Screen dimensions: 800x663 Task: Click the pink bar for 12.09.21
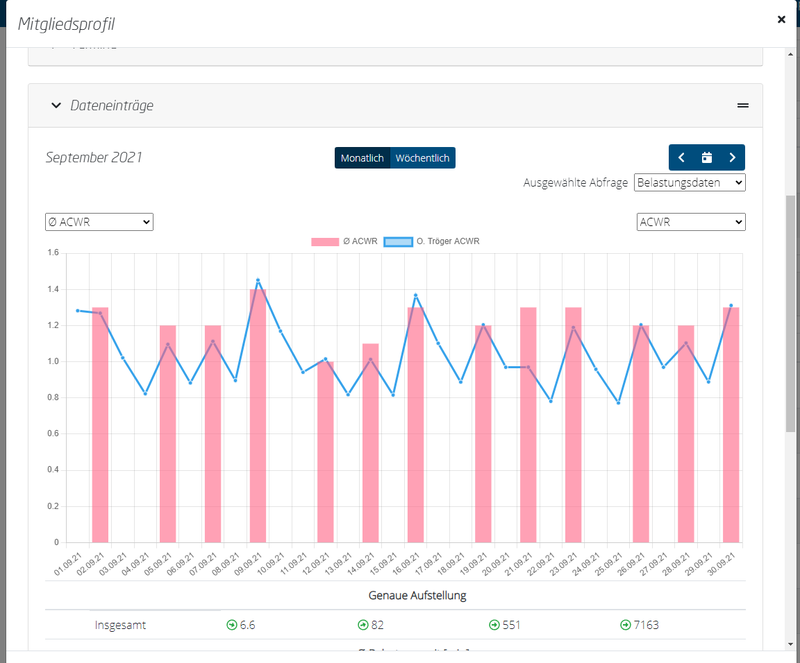click(x=326, y=452)
